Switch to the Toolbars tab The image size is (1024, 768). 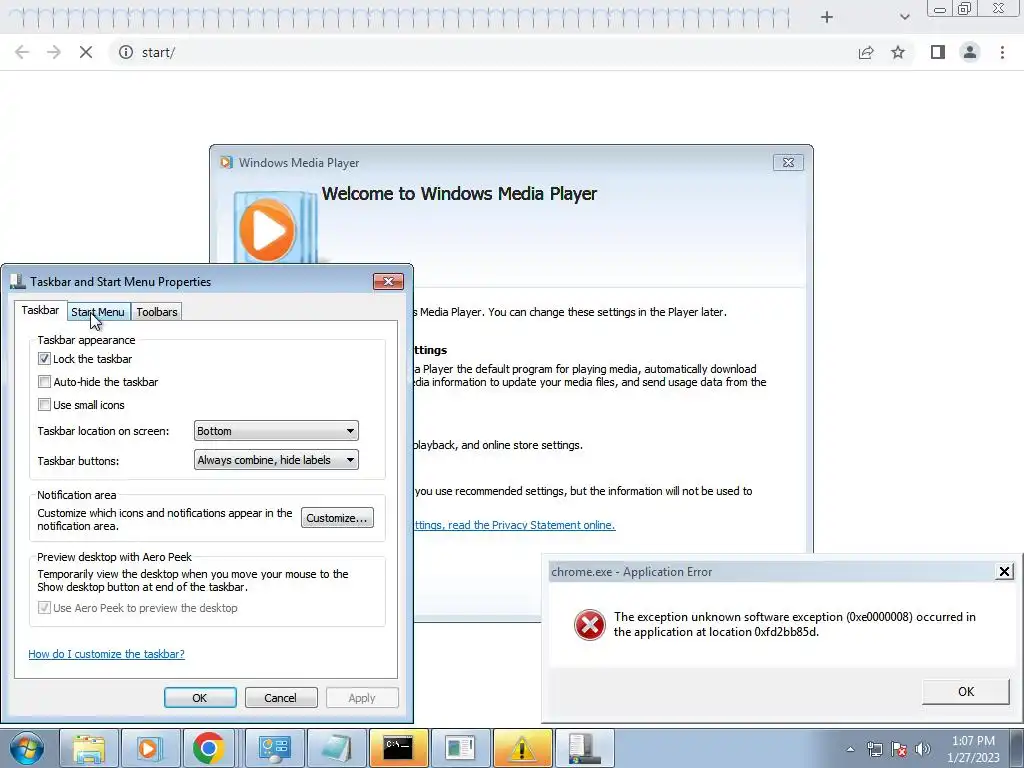157,312
